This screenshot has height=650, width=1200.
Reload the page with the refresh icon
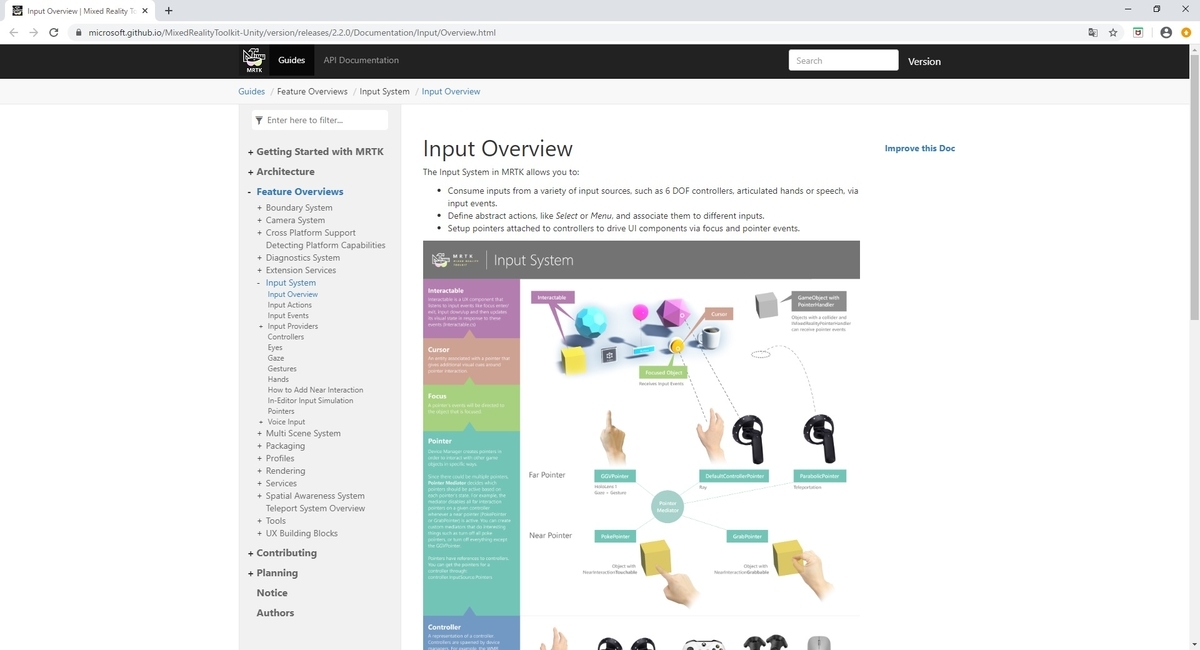[53, 32]
